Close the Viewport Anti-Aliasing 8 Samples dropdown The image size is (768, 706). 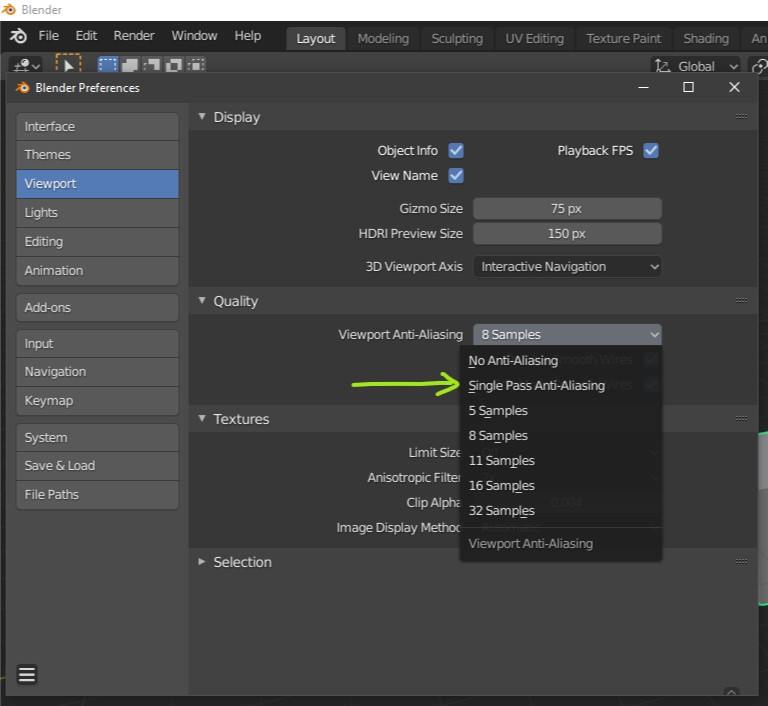tap(567, 335)
